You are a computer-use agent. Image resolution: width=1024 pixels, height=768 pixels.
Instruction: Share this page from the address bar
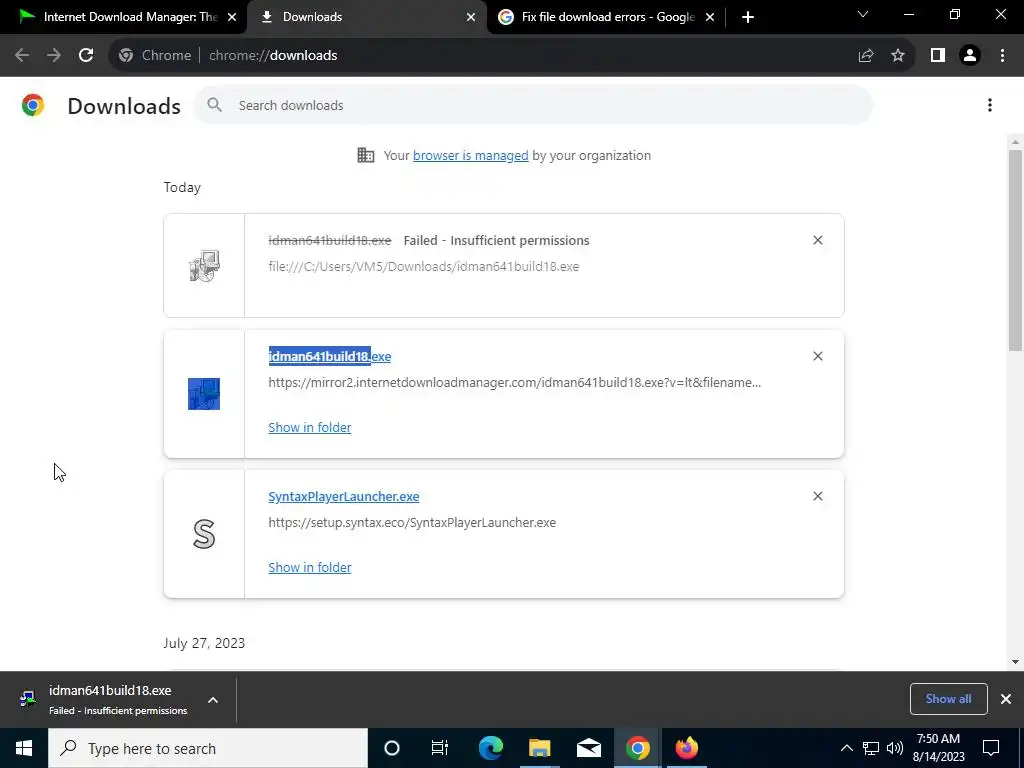pos(866,56)
